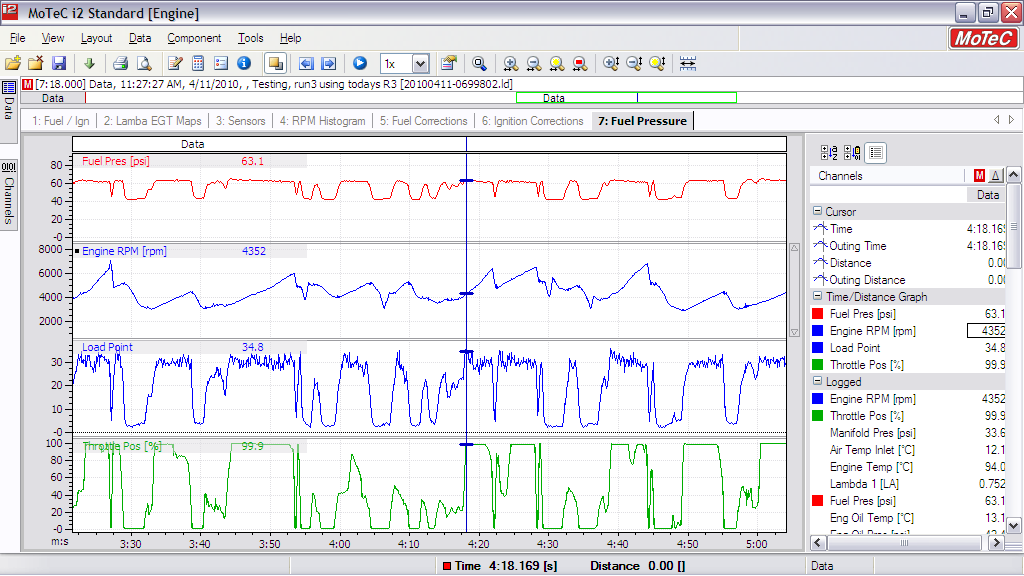Click the green download arrow icon
This screenshot has height=576, width=1024.
pos(89,63)
